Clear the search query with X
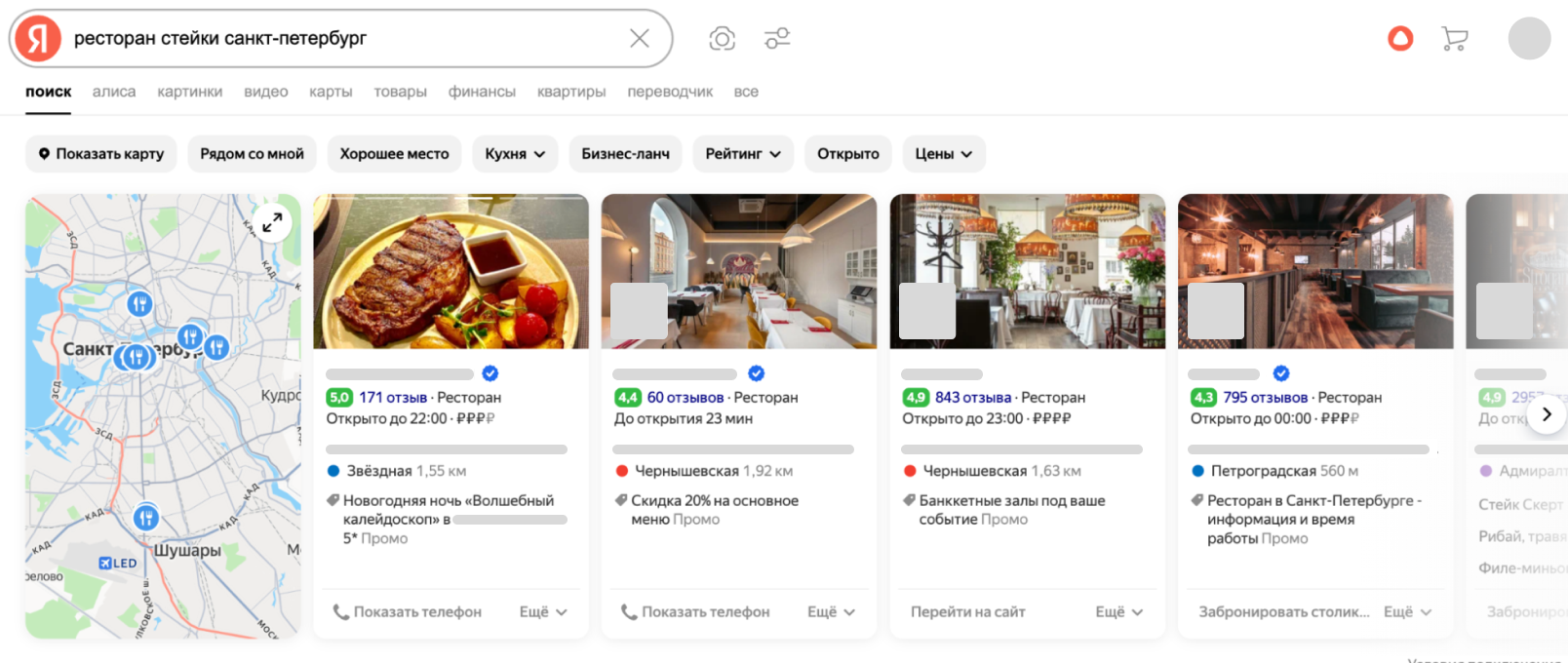The height and width of the screenshot is (663, 1568). coord(640,38)
